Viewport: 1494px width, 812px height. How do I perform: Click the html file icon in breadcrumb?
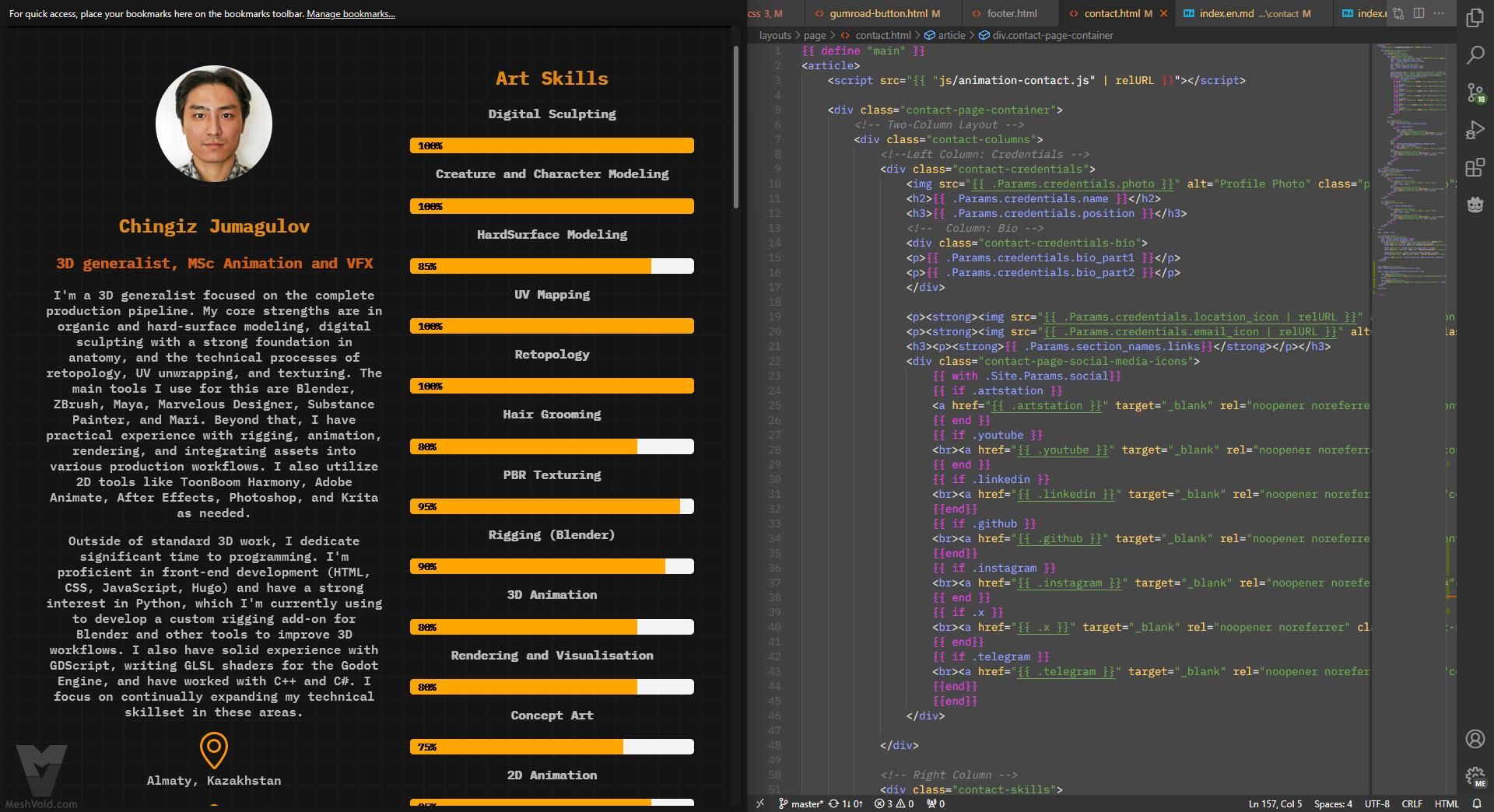coord(846,35)
